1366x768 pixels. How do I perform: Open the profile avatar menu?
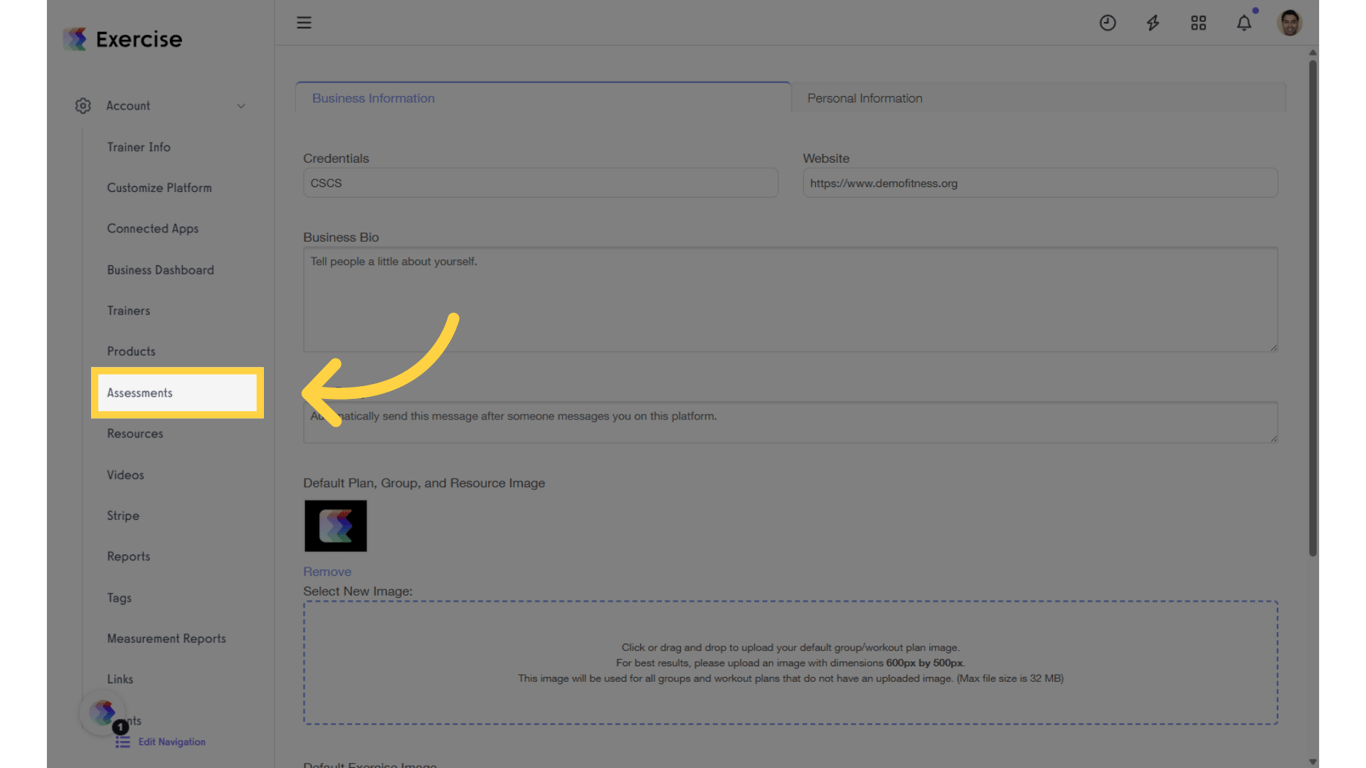pyautogui.click(x=1289, y=22)
